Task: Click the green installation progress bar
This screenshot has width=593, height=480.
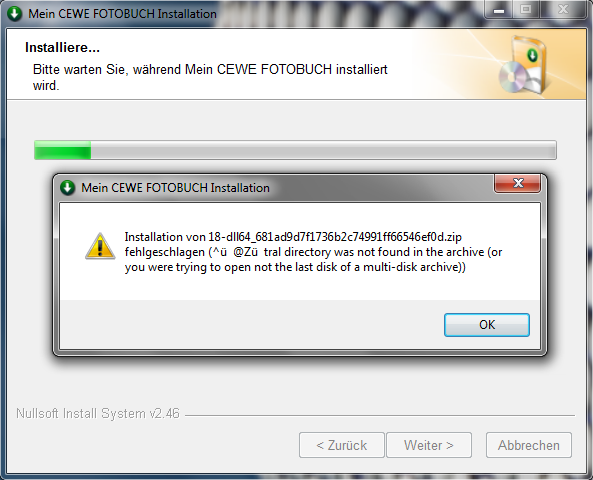Action: pyautogui.click(x=295, y=150)
